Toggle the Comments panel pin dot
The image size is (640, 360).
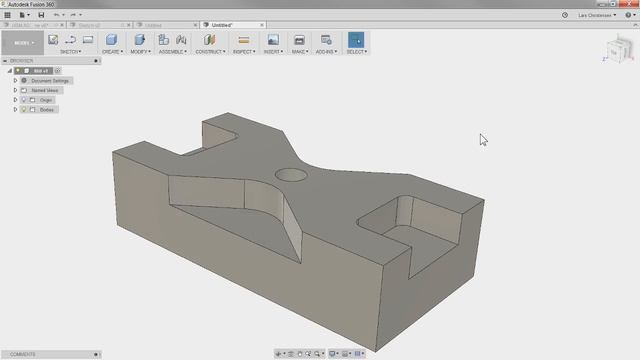point(96,354)
